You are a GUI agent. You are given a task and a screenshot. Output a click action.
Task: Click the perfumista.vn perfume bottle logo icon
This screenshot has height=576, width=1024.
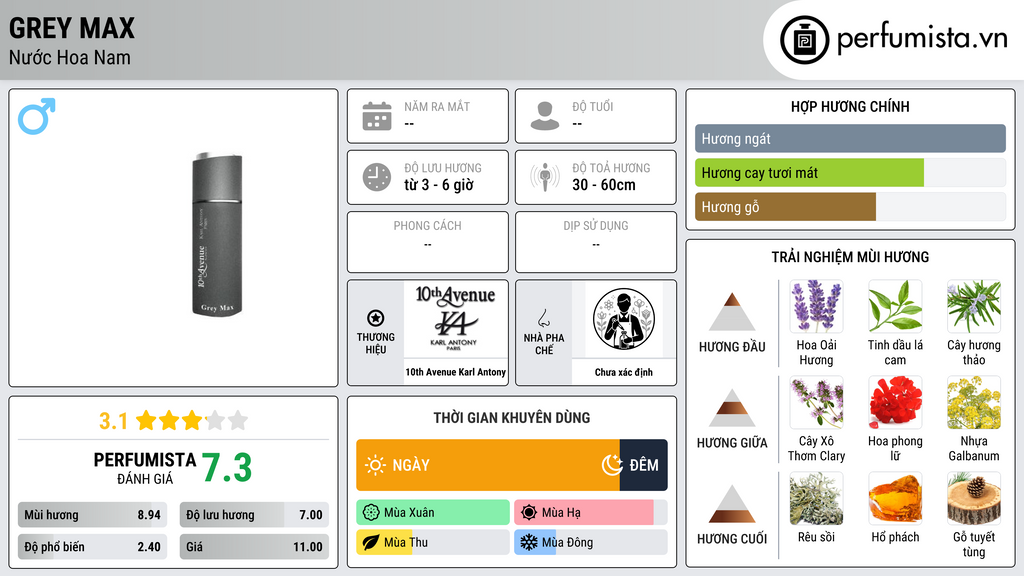point(804,40)
